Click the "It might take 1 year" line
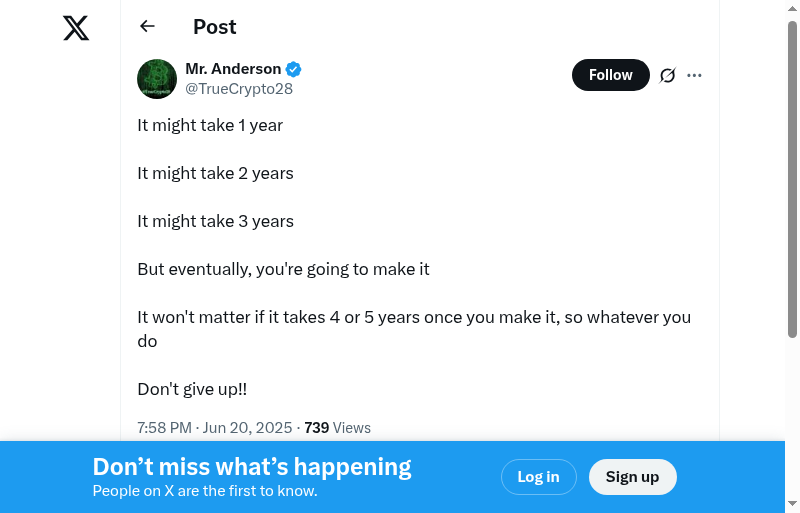800x513 pixels. tap(210, 125)
